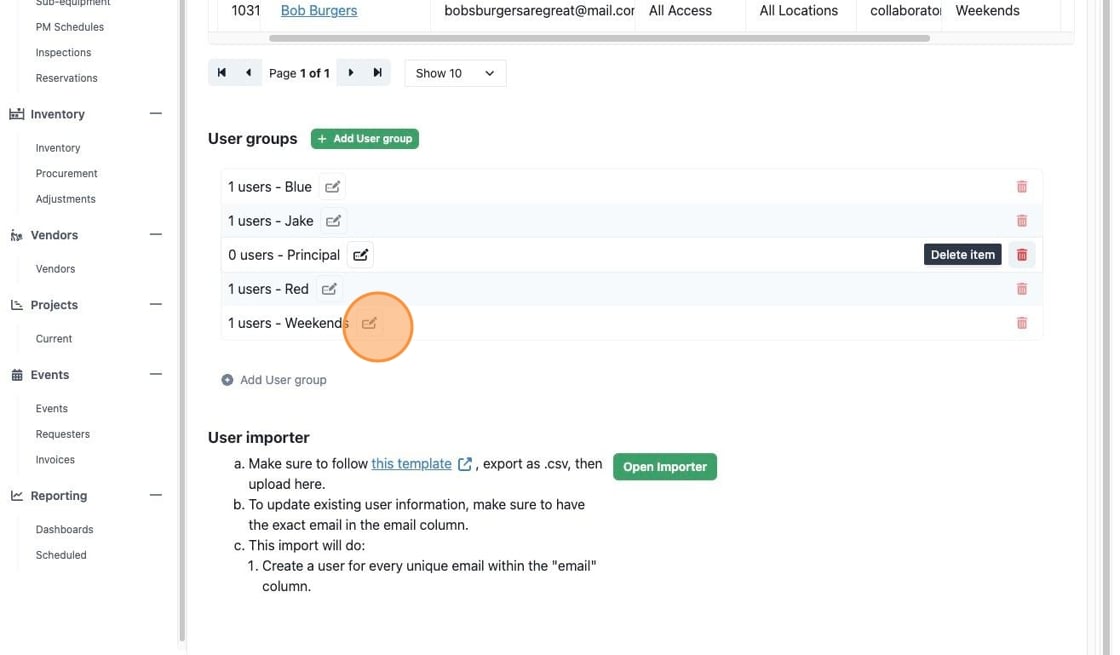1120x655 pixels.
Task: Click the users table horizontal scrollbar
Action: pyautogui.click(x=599, y=39)
